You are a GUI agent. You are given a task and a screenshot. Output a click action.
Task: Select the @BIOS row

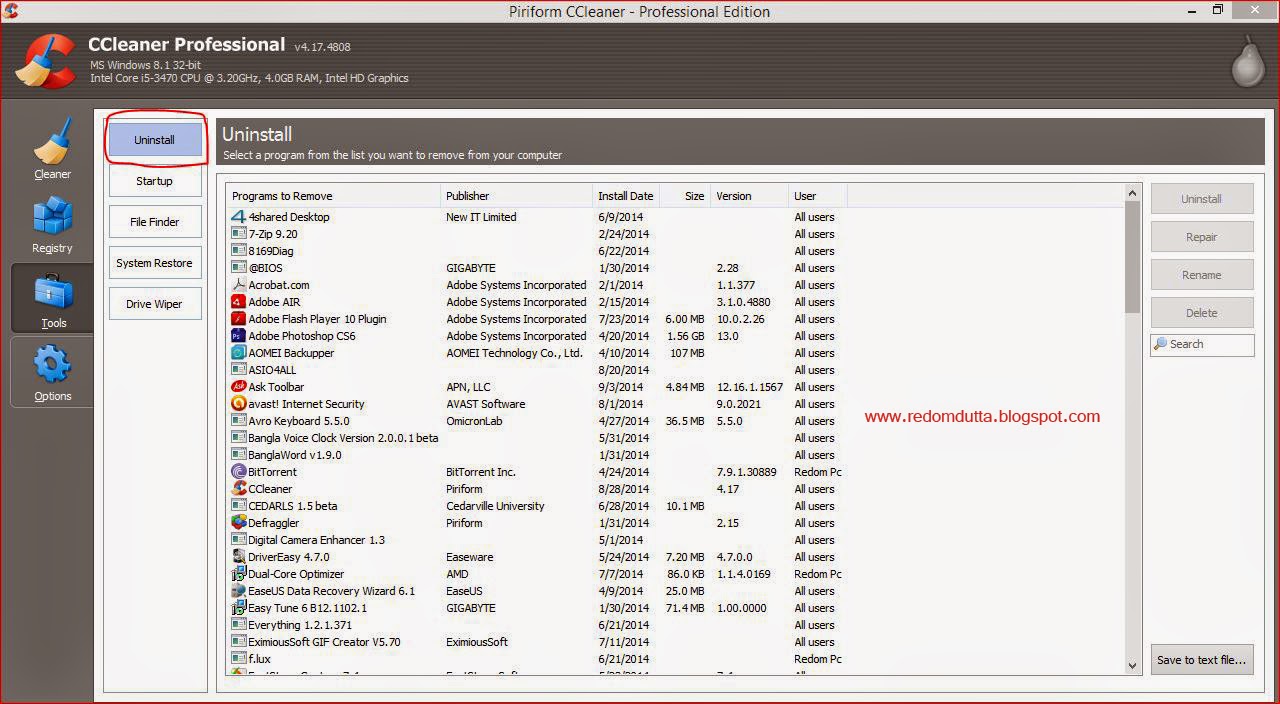coord(675,268)
